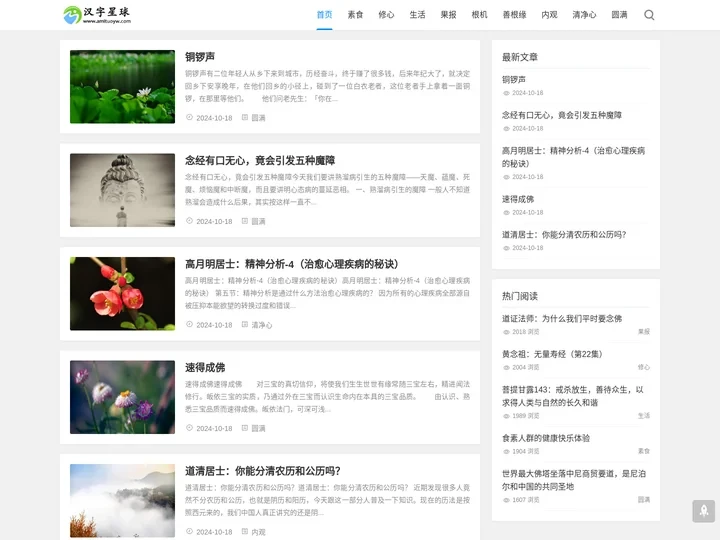Open the red flower blossom thumbnail
The height and width of the screenshot is (540, 720).
[122, 293]
